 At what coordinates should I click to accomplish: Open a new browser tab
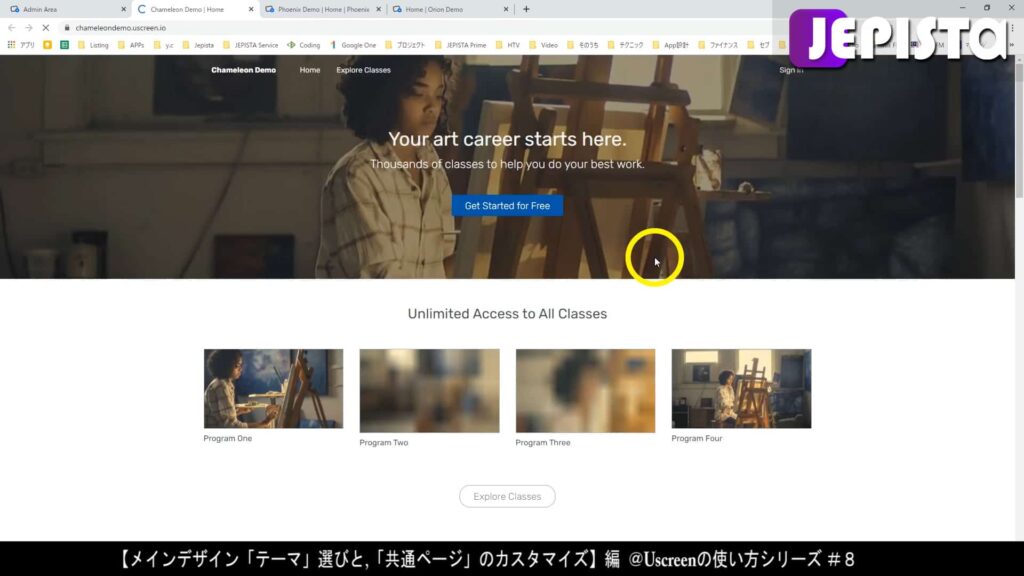tap(526, 9)
